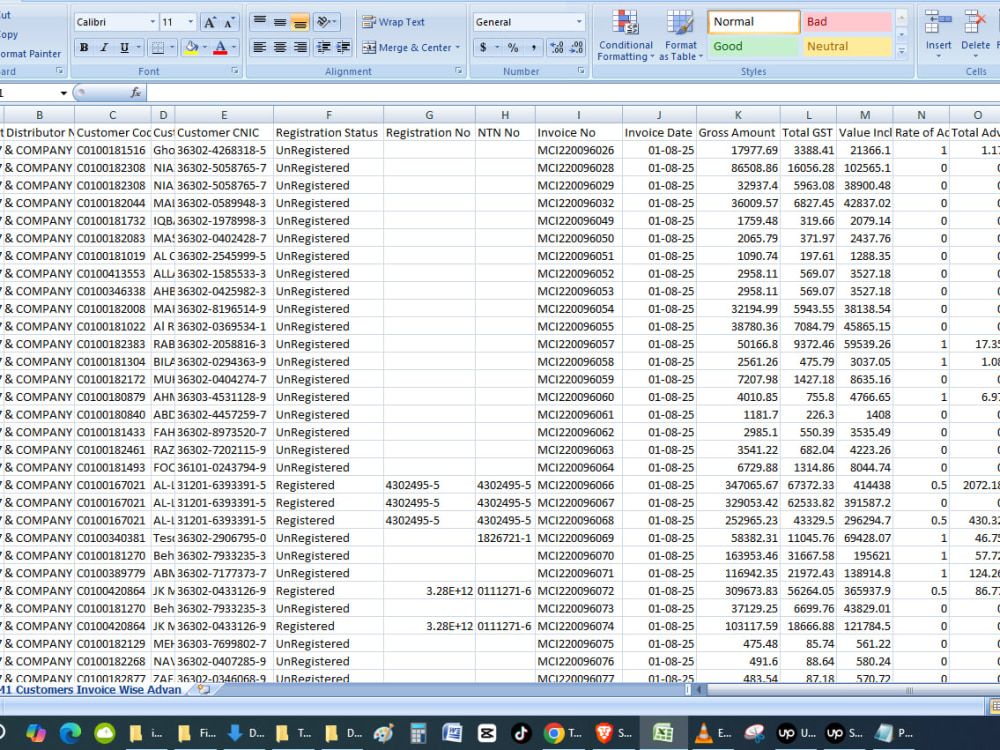Screen dimensions: 1000x750
Task: Apply accounting dollar format
Action: tap(483, 48)
